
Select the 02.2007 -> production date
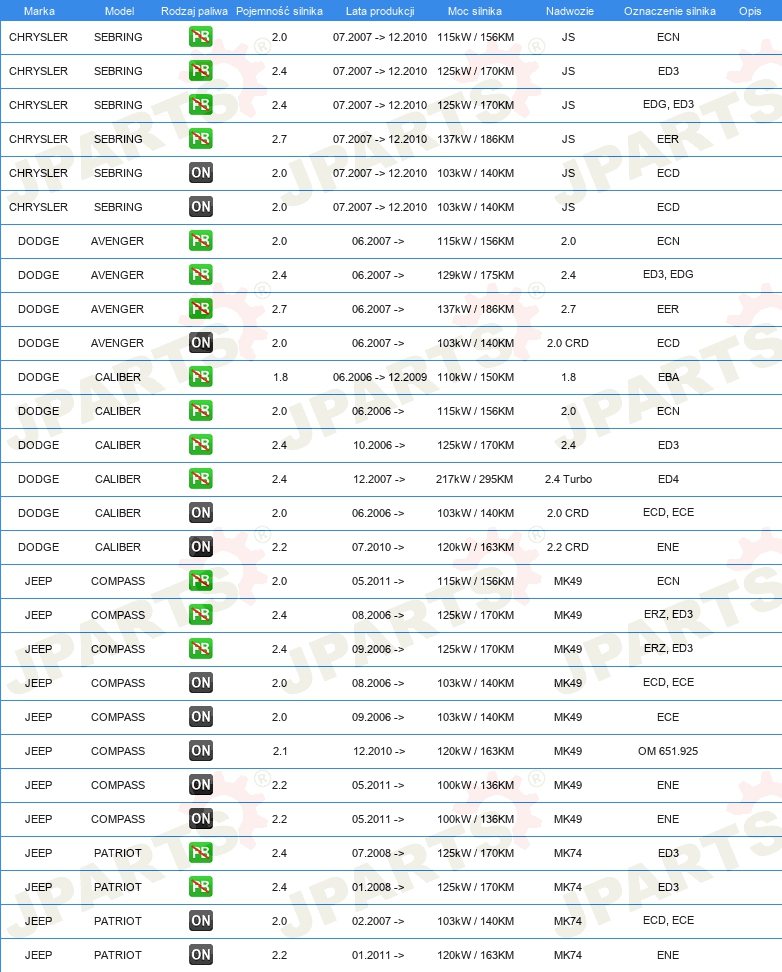click(x=378, y=921)
